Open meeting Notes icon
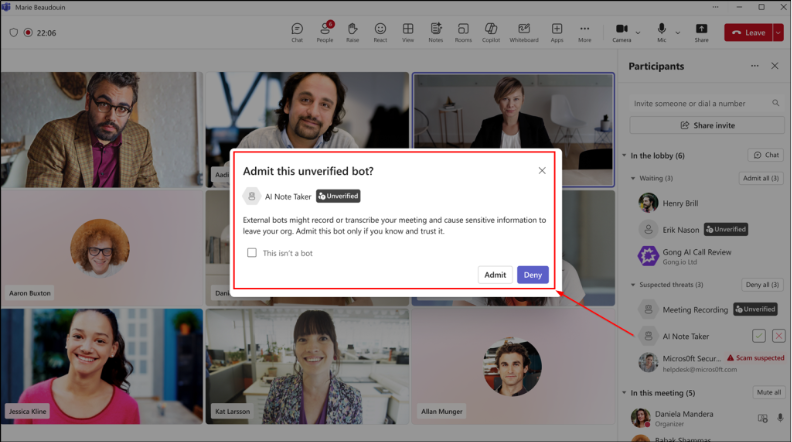The width and height of the screenshot is (792, 442). pyautogui.click(x=435, y=32)
